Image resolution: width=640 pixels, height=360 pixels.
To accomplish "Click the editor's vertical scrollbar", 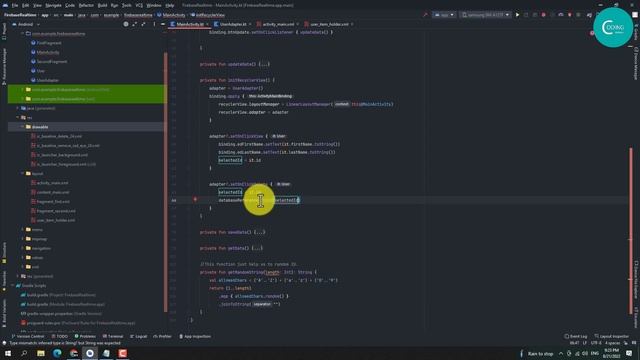I will tap(631, 231).
